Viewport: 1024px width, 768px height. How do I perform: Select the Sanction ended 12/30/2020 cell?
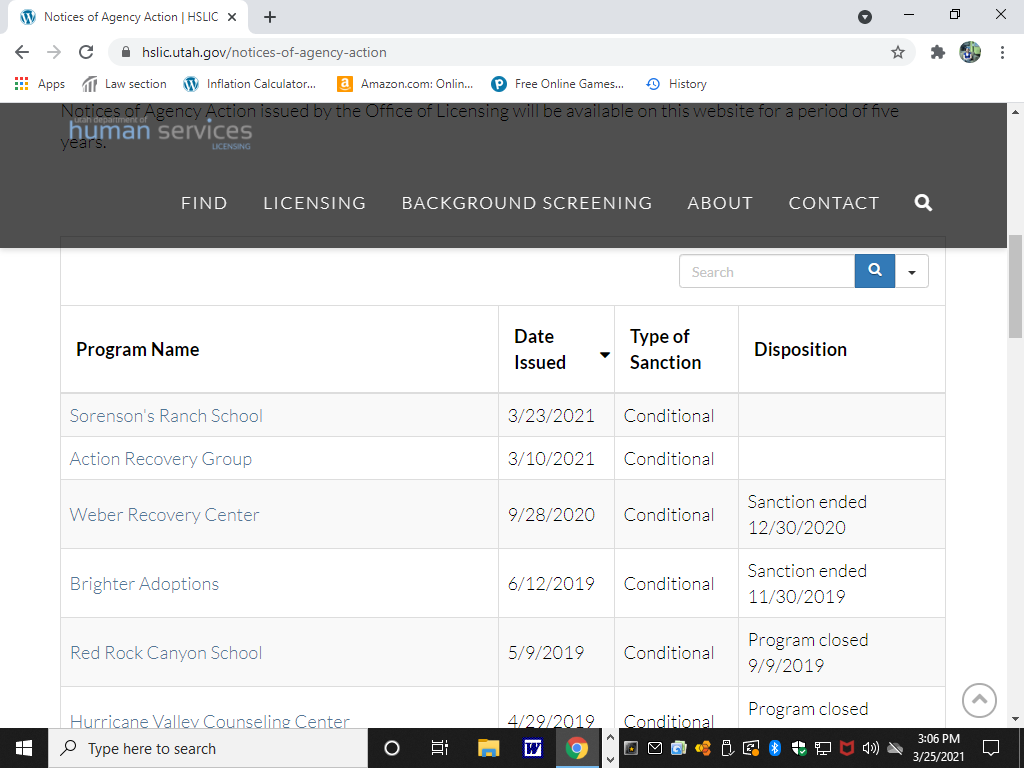click(841, 515)
